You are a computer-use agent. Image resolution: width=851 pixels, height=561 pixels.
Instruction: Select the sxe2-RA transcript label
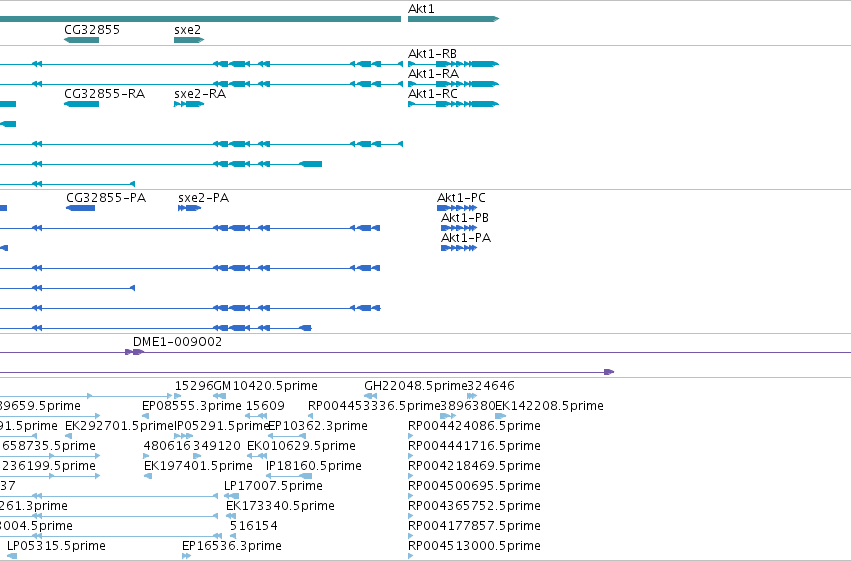coord(200,94)
